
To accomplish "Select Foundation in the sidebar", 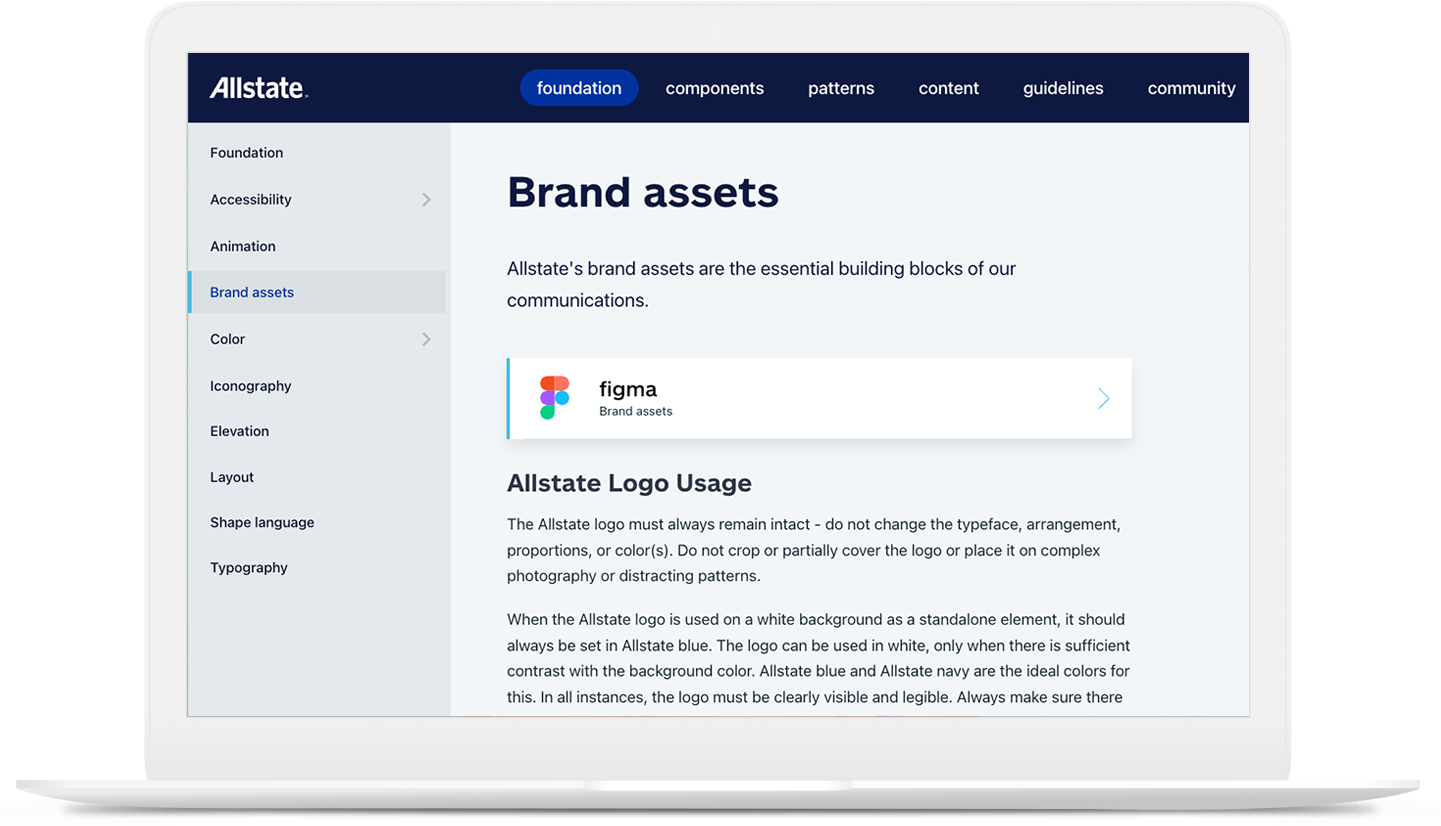I will [x=246, y=153].
